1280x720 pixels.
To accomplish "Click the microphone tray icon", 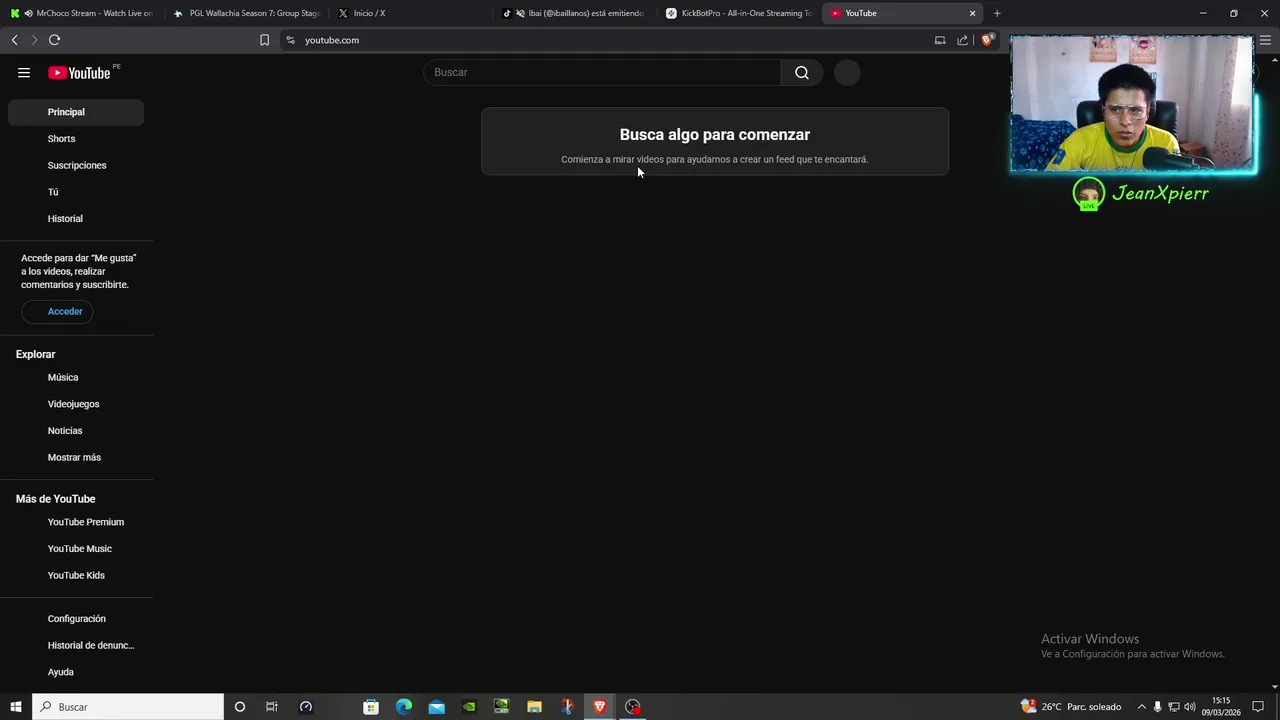I will click(x=1158, y=707).
